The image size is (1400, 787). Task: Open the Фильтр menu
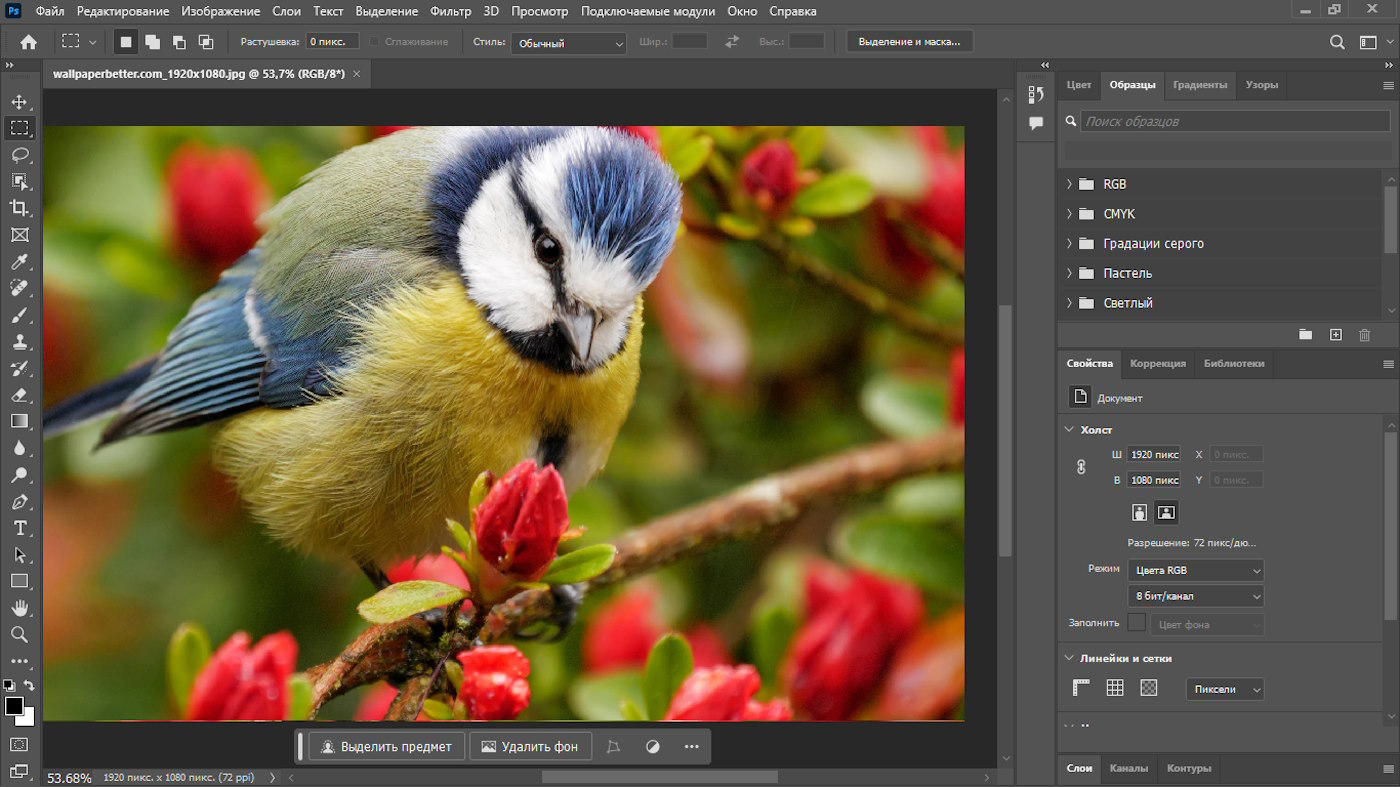(450, 11)
